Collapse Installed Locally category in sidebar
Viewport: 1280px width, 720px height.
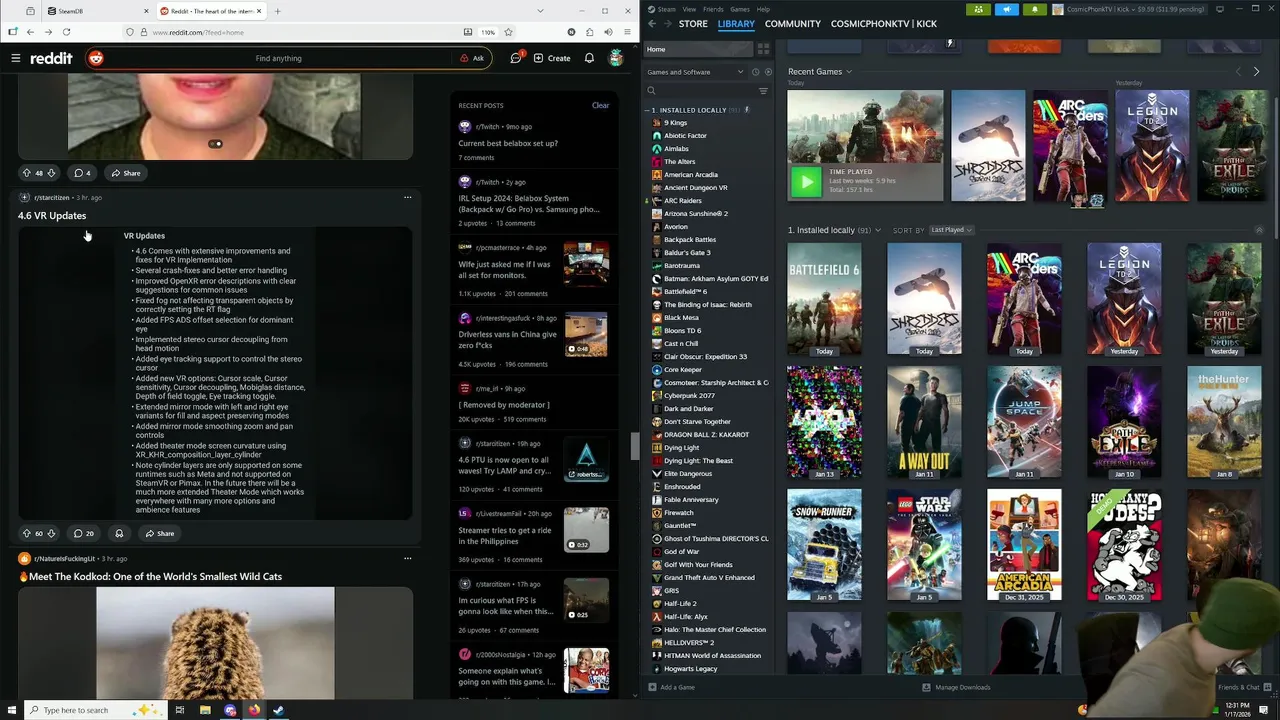point(648,110)
